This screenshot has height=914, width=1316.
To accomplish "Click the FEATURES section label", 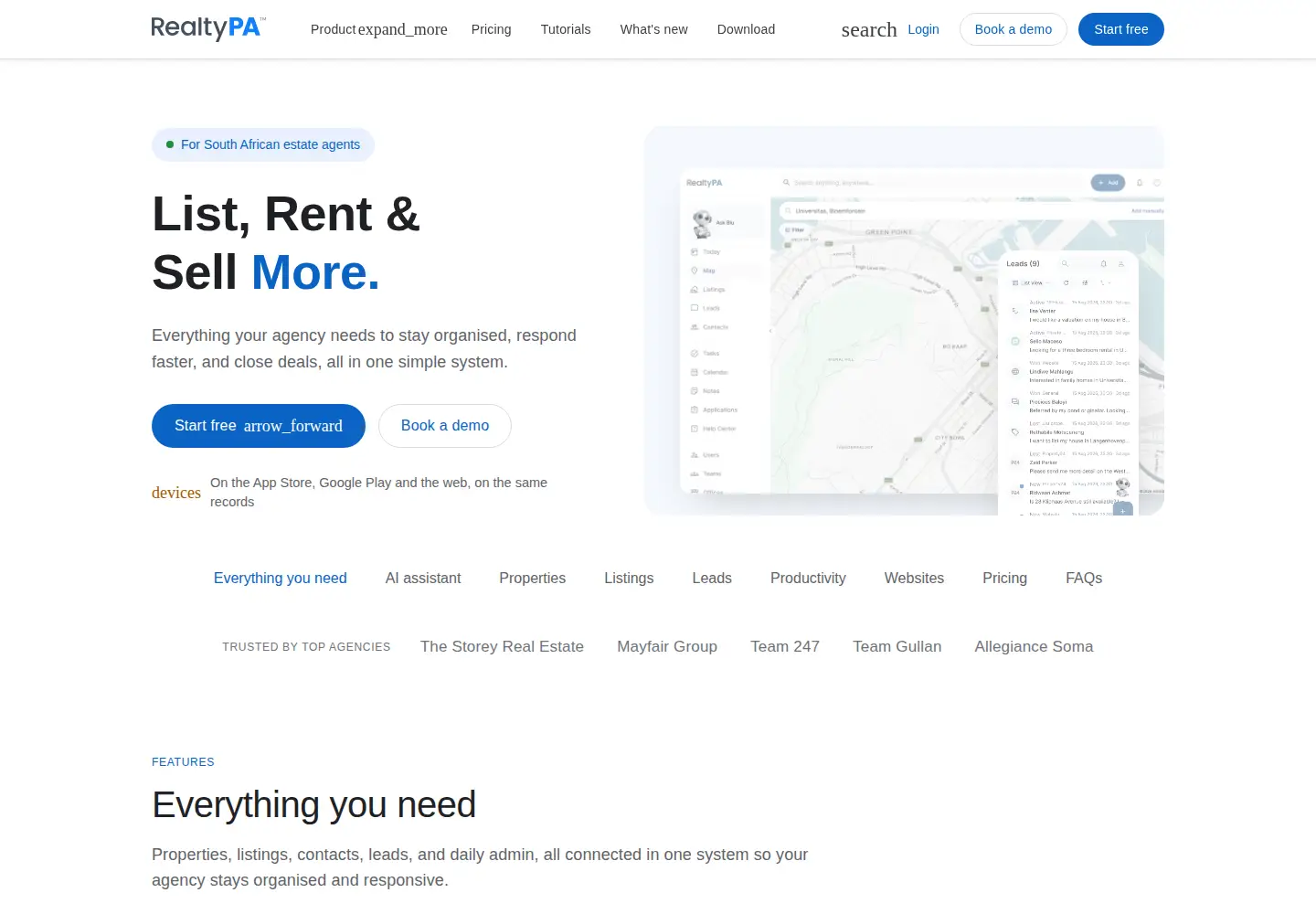I will pos(183,762).
